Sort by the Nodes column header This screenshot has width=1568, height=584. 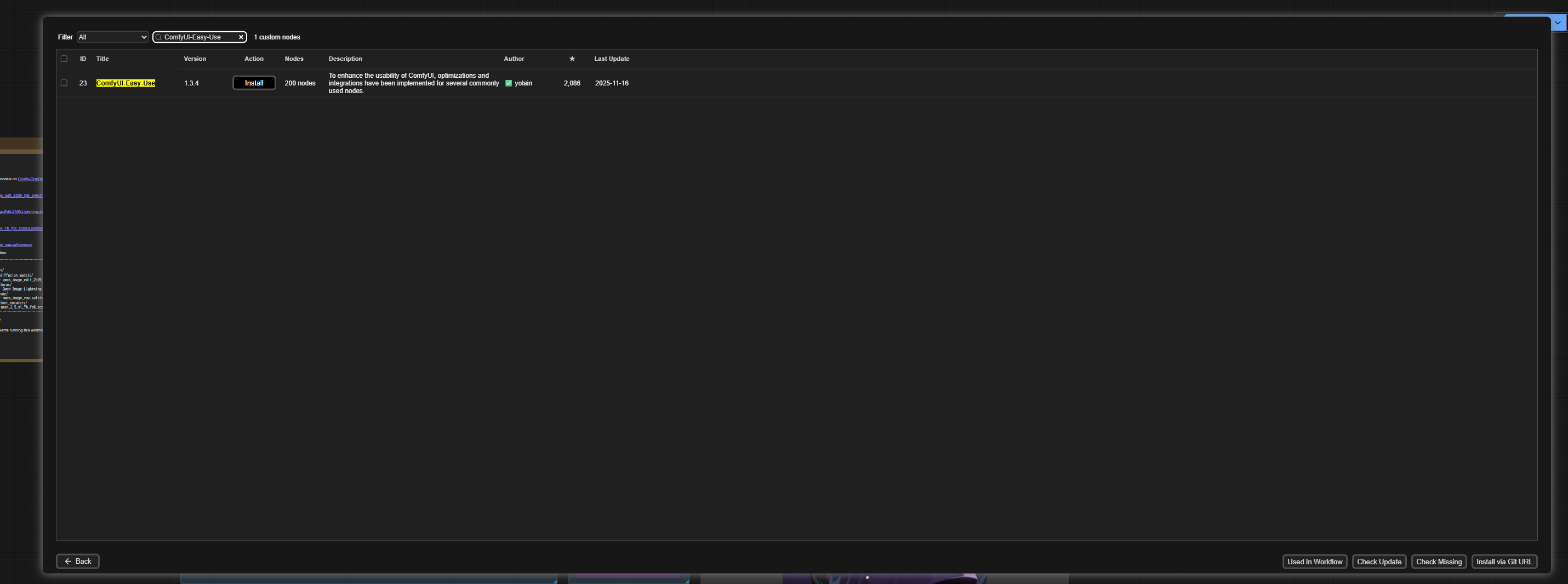pos(294,59)
